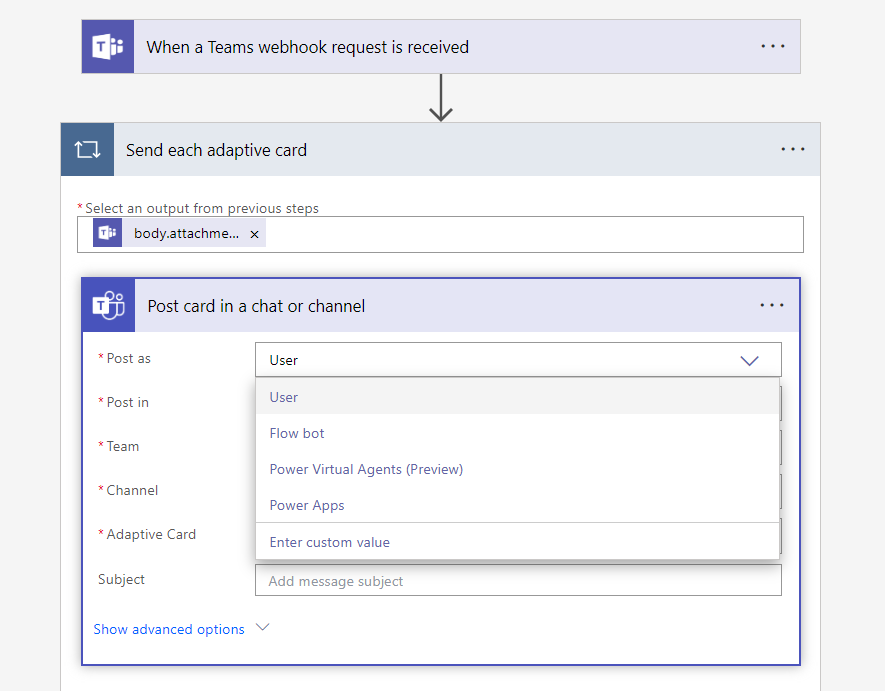Click the Teams icon on webhook trigger

tap(108, 47)
